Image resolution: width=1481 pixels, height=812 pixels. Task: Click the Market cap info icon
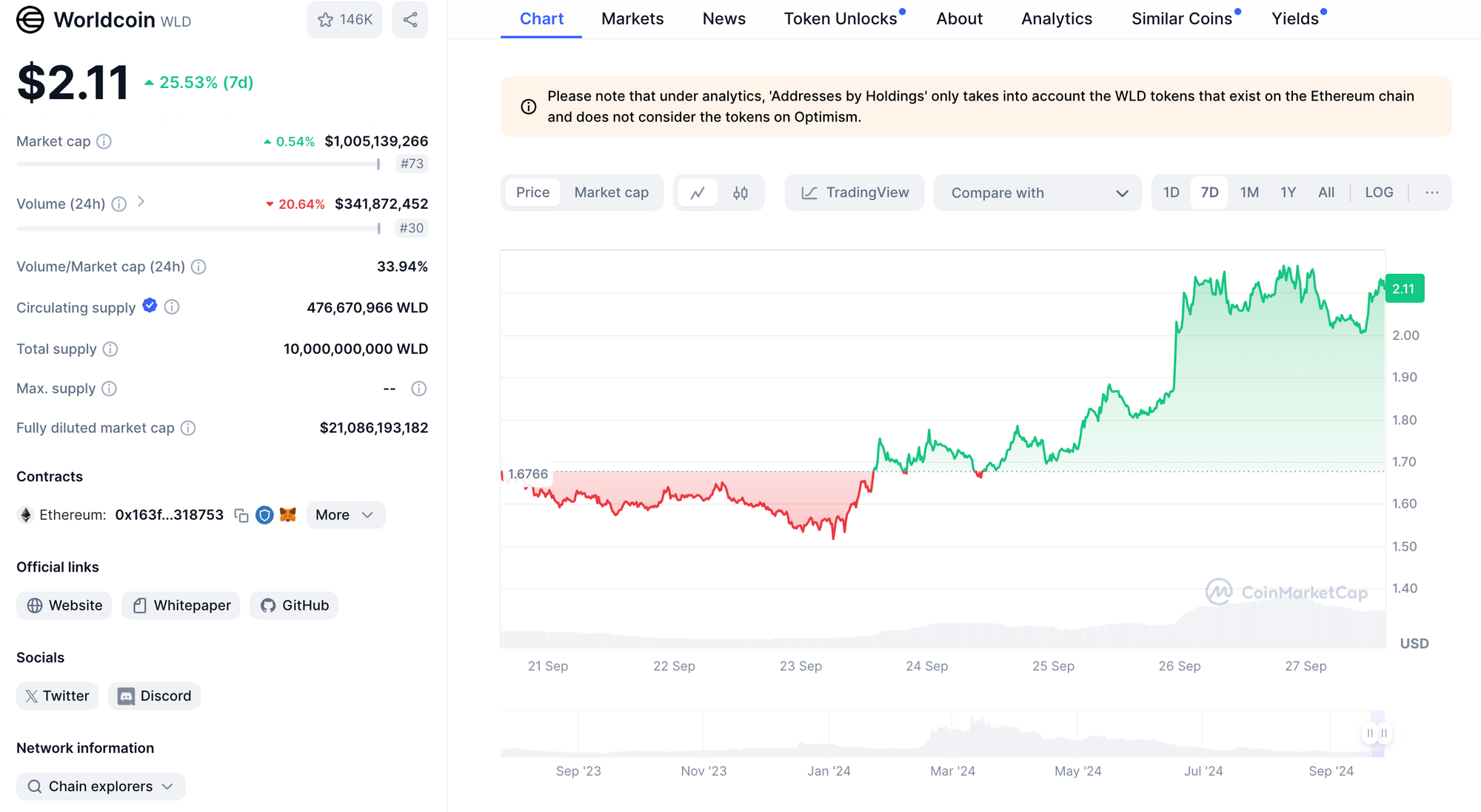coord(104,141)
